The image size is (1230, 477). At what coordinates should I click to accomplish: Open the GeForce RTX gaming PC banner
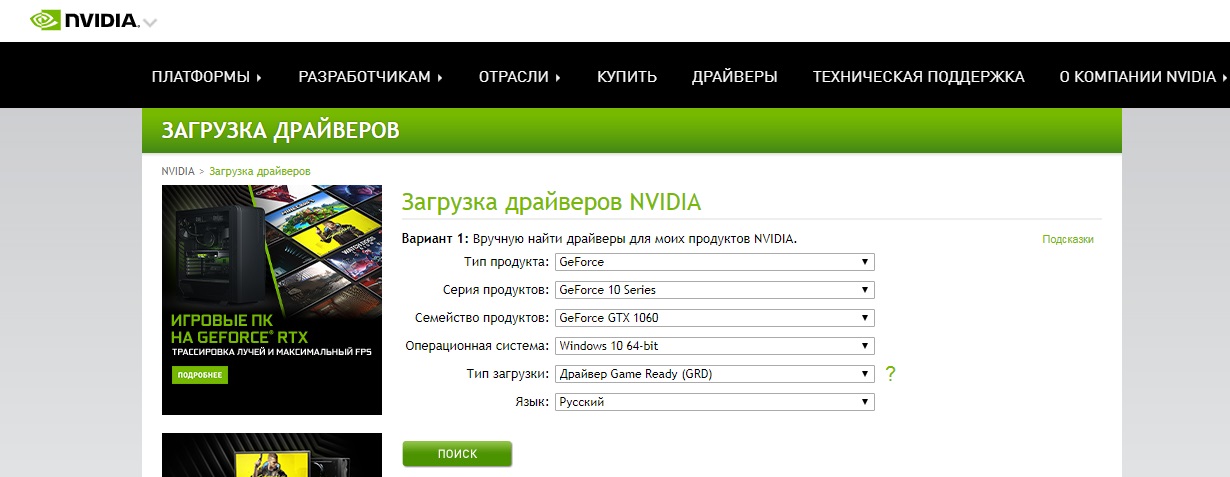pos(272,300)
